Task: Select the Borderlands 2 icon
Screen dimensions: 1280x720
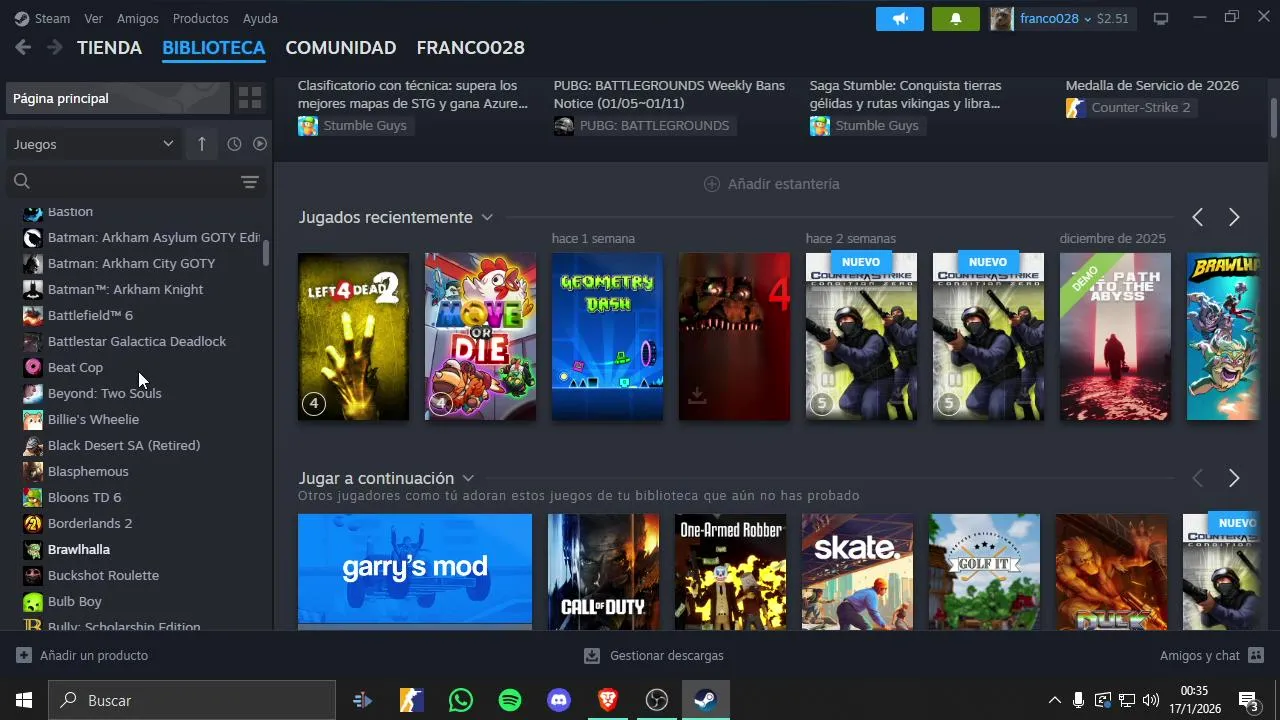Action: (33, 523)
